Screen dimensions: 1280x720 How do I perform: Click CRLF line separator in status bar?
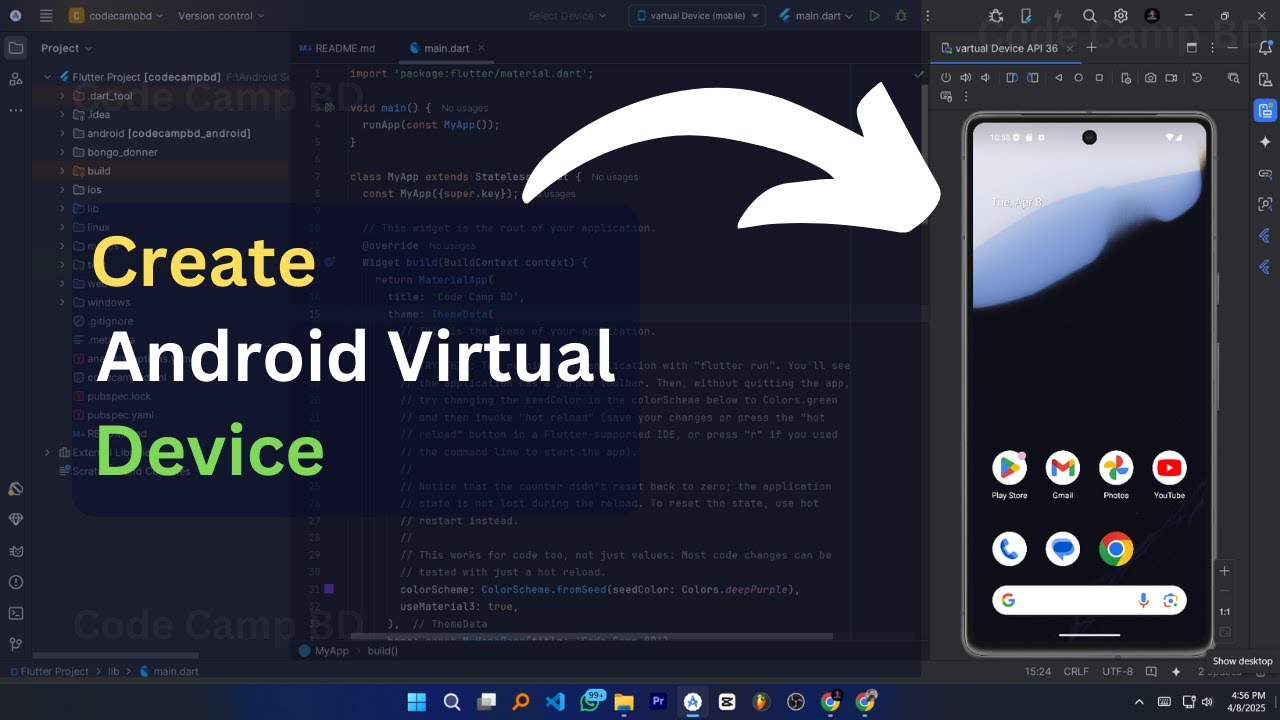point(1077,672)
